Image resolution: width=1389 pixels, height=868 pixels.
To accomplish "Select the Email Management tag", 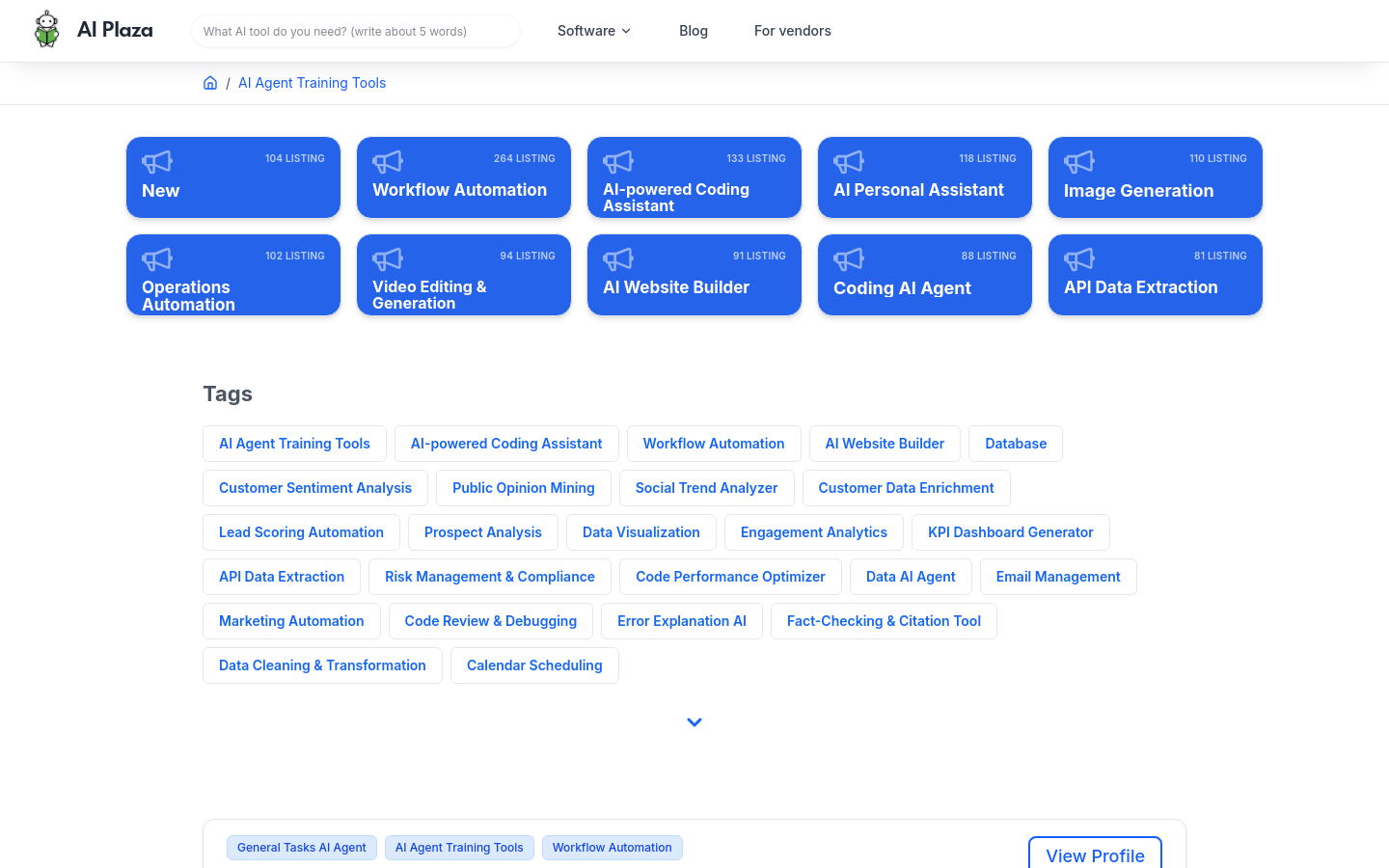I will [x=1058, y=577].
